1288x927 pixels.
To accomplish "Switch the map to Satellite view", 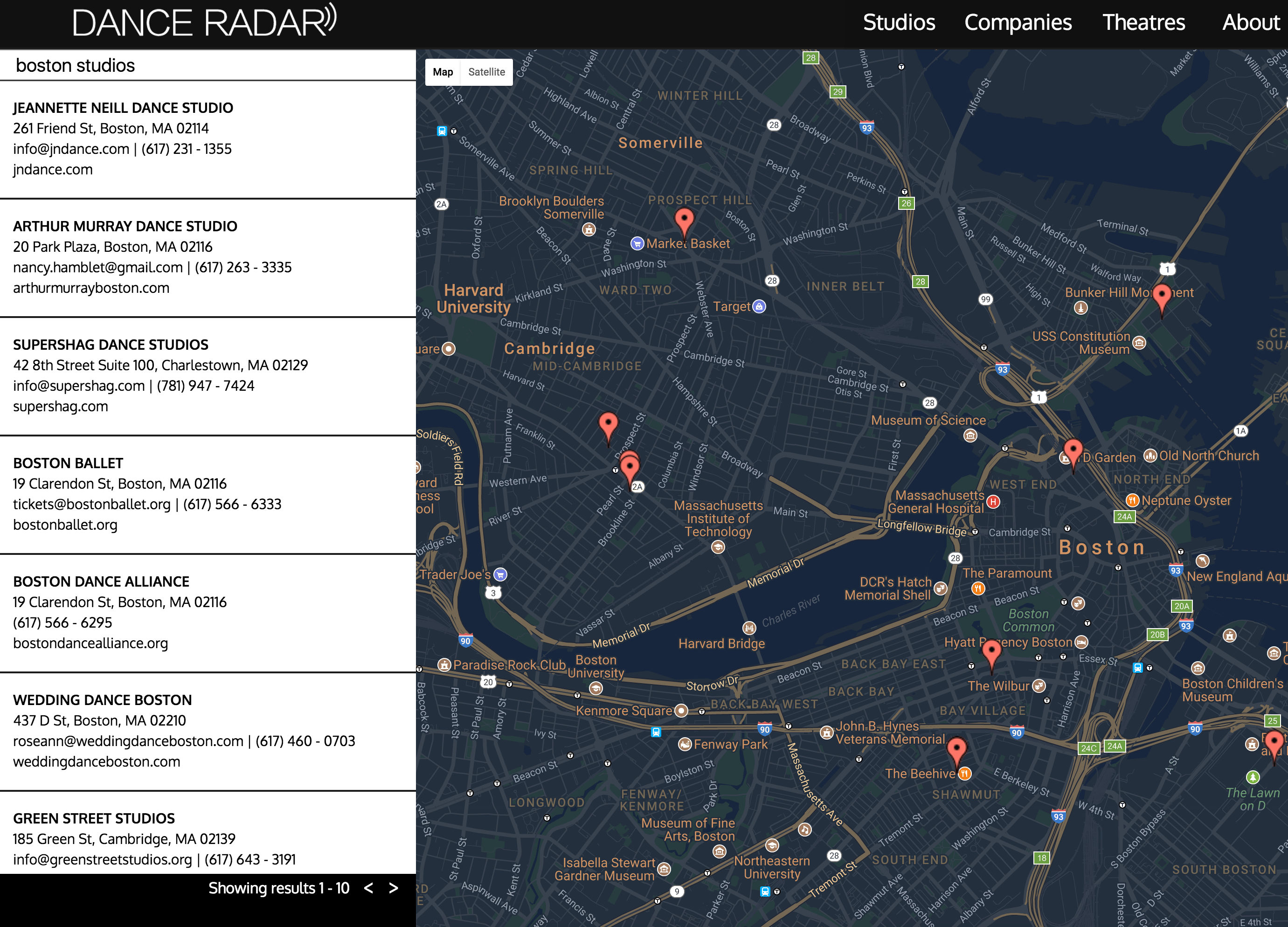I will click(x=486, y=72).
